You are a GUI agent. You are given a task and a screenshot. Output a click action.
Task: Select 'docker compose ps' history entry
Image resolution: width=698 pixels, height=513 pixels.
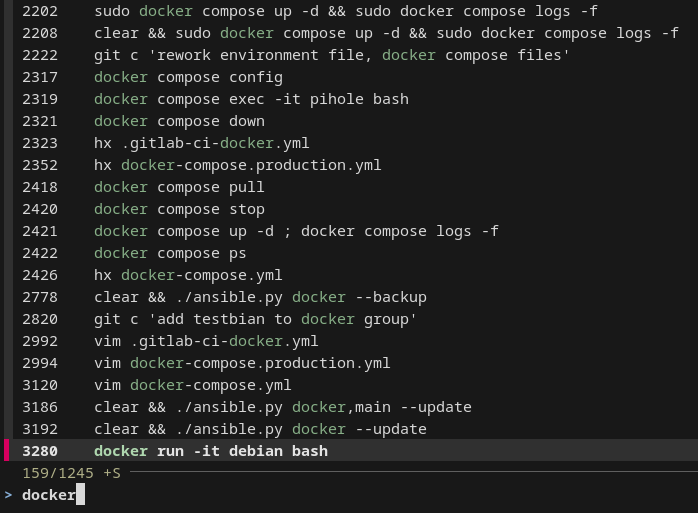(170, 253)
